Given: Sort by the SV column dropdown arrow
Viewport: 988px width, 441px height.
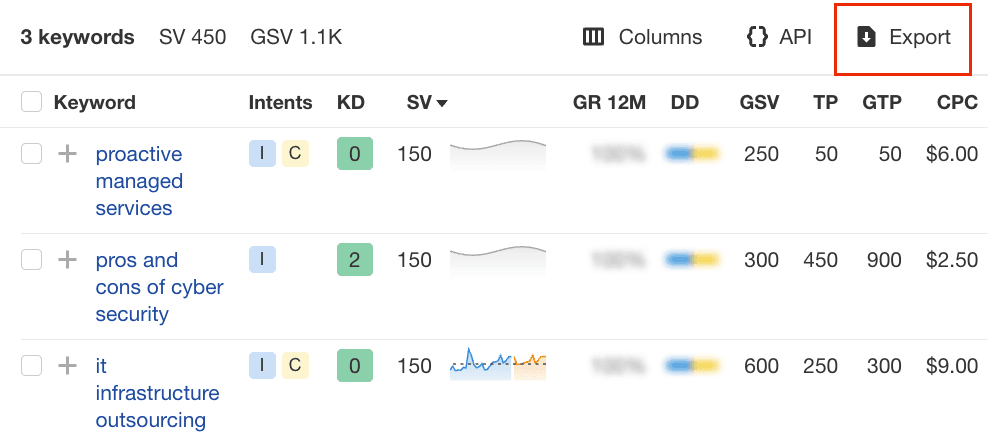Looking at the screenshot, I should (x=441, y=103).
